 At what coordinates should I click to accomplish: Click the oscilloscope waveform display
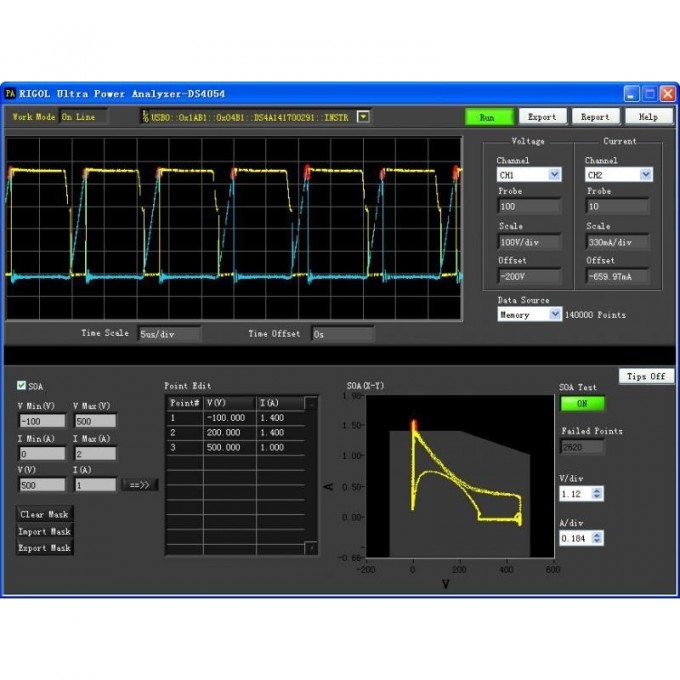point(234,229)
